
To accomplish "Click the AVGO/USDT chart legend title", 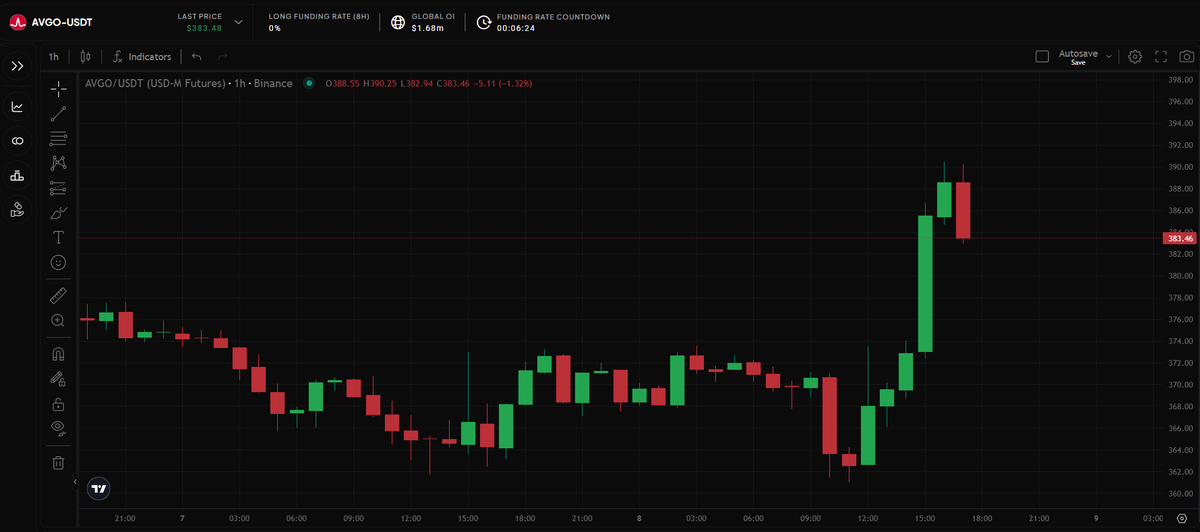I will (x=189, y=83).
